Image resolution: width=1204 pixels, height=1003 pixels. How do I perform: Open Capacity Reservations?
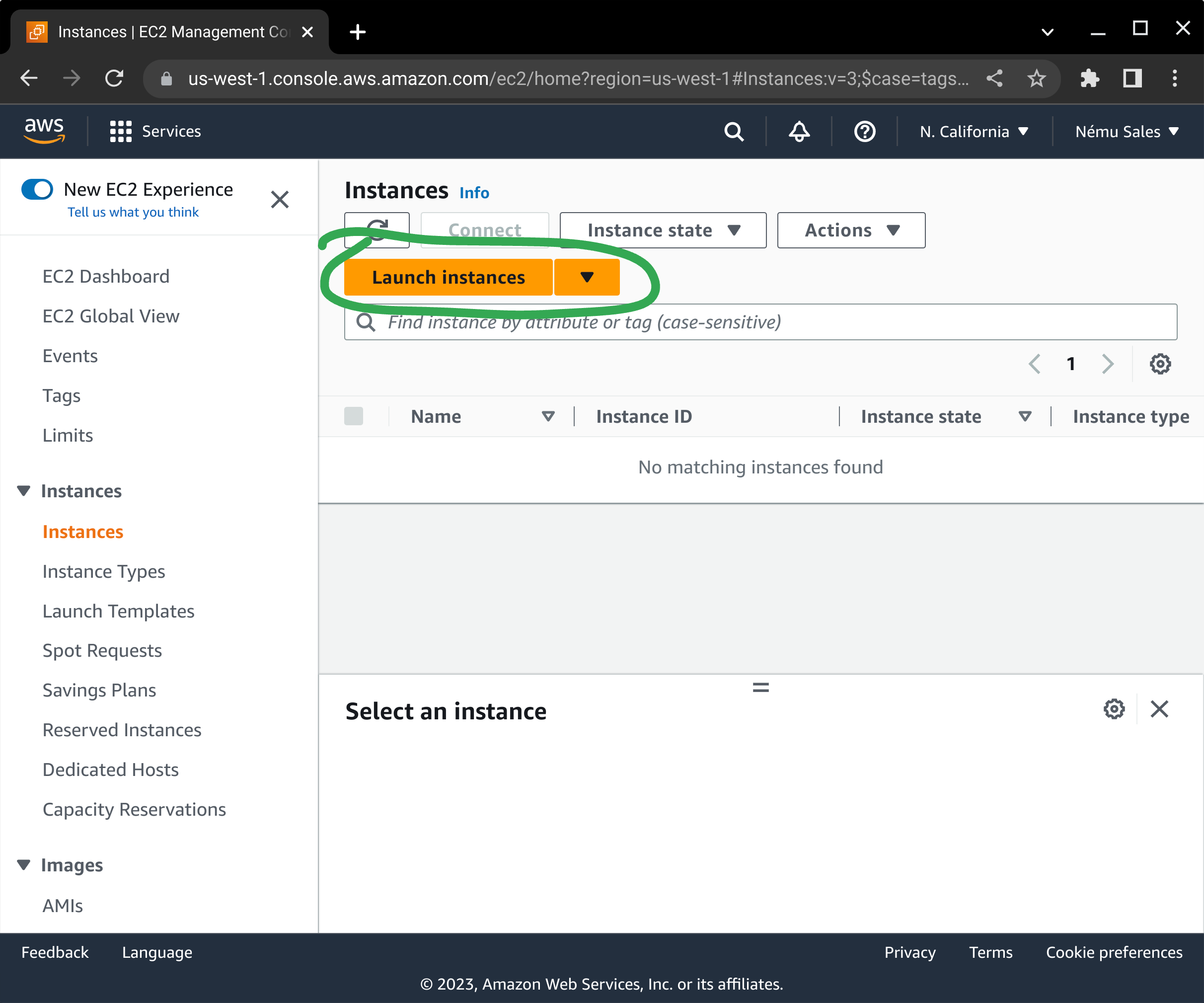click(x=134, y=810)
